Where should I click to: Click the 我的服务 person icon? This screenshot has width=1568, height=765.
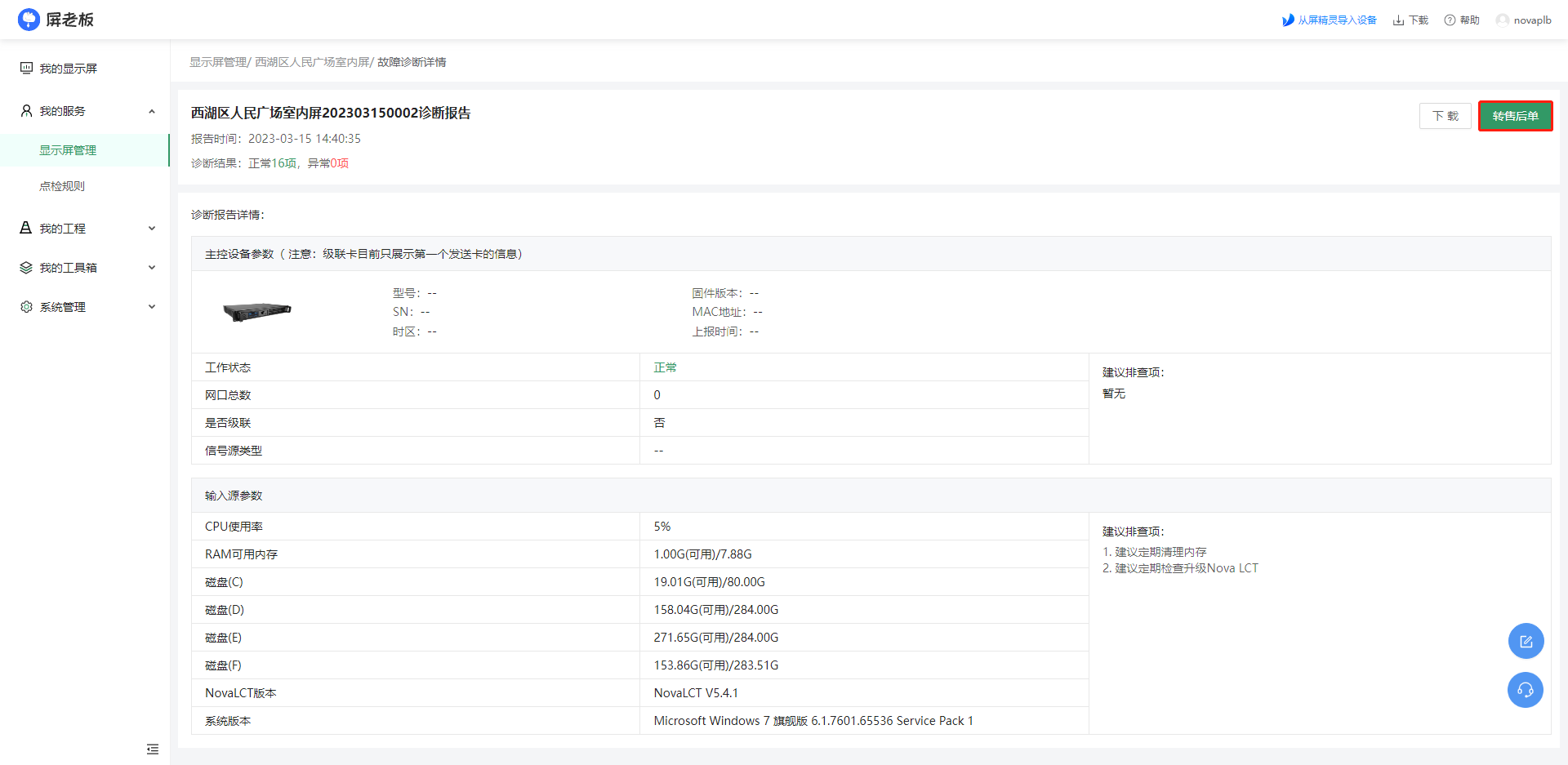click(x=26, y=110)
